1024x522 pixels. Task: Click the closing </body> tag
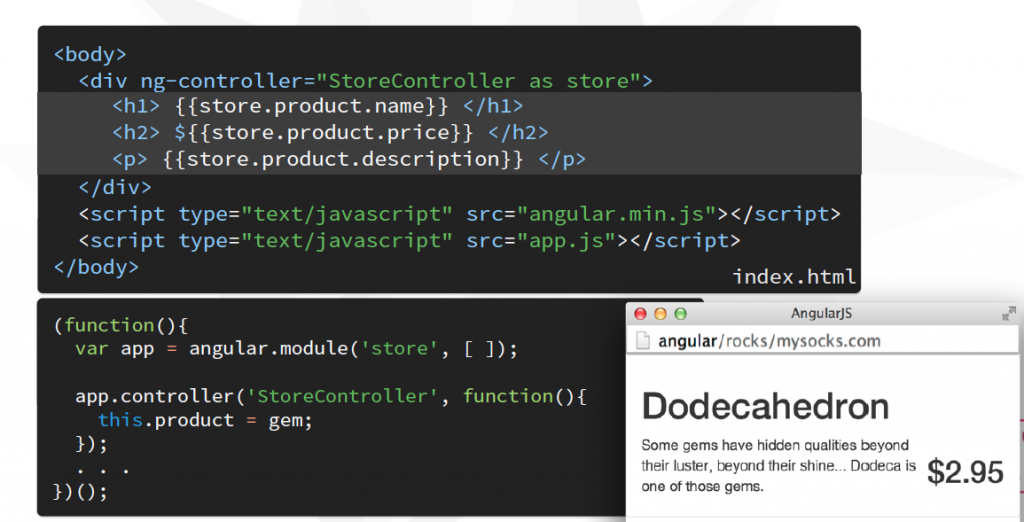click(96, 267)
